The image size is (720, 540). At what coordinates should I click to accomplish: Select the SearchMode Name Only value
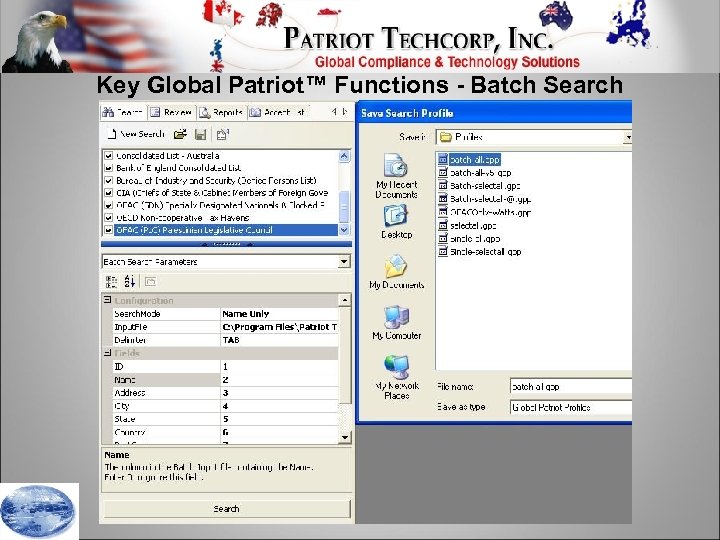click(x=279, y=314)
